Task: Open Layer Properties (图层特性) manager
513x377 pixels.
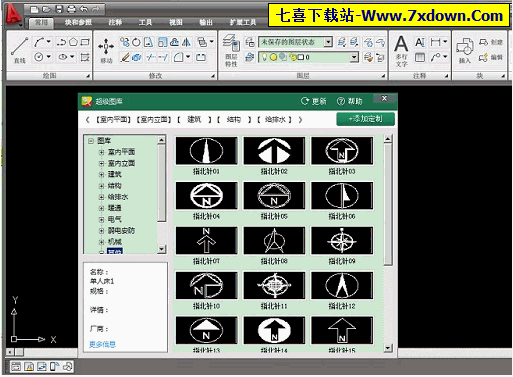Action: (231, 50)
